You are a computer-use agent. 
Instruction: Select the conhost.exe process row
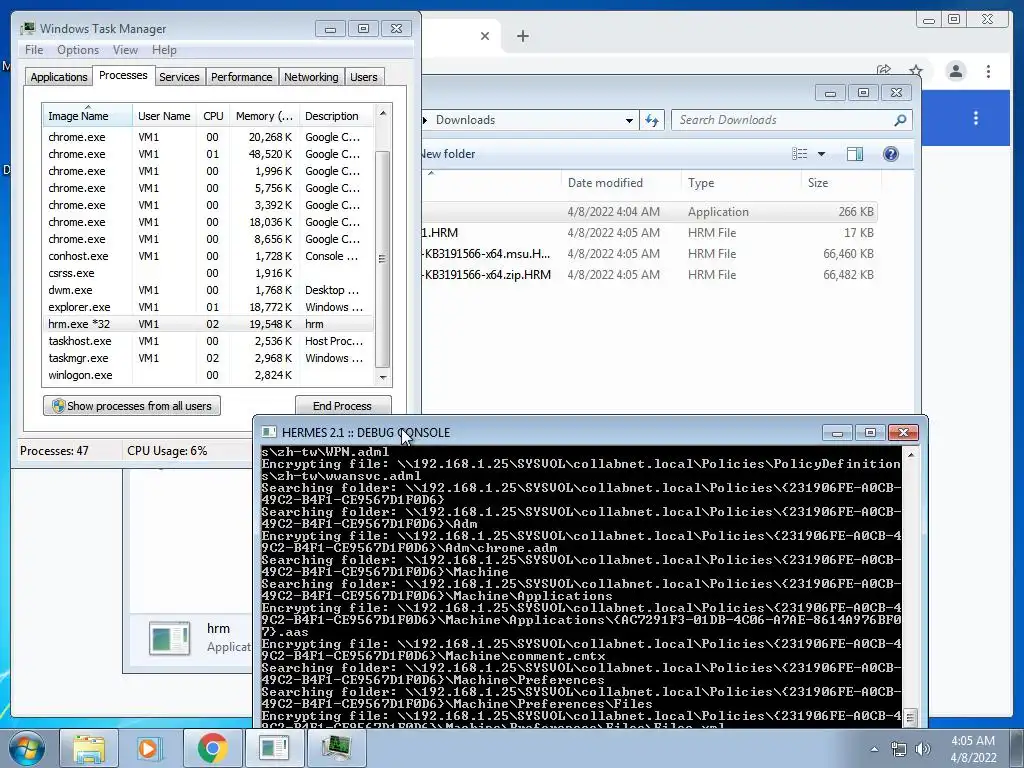[x=208, y=256]
